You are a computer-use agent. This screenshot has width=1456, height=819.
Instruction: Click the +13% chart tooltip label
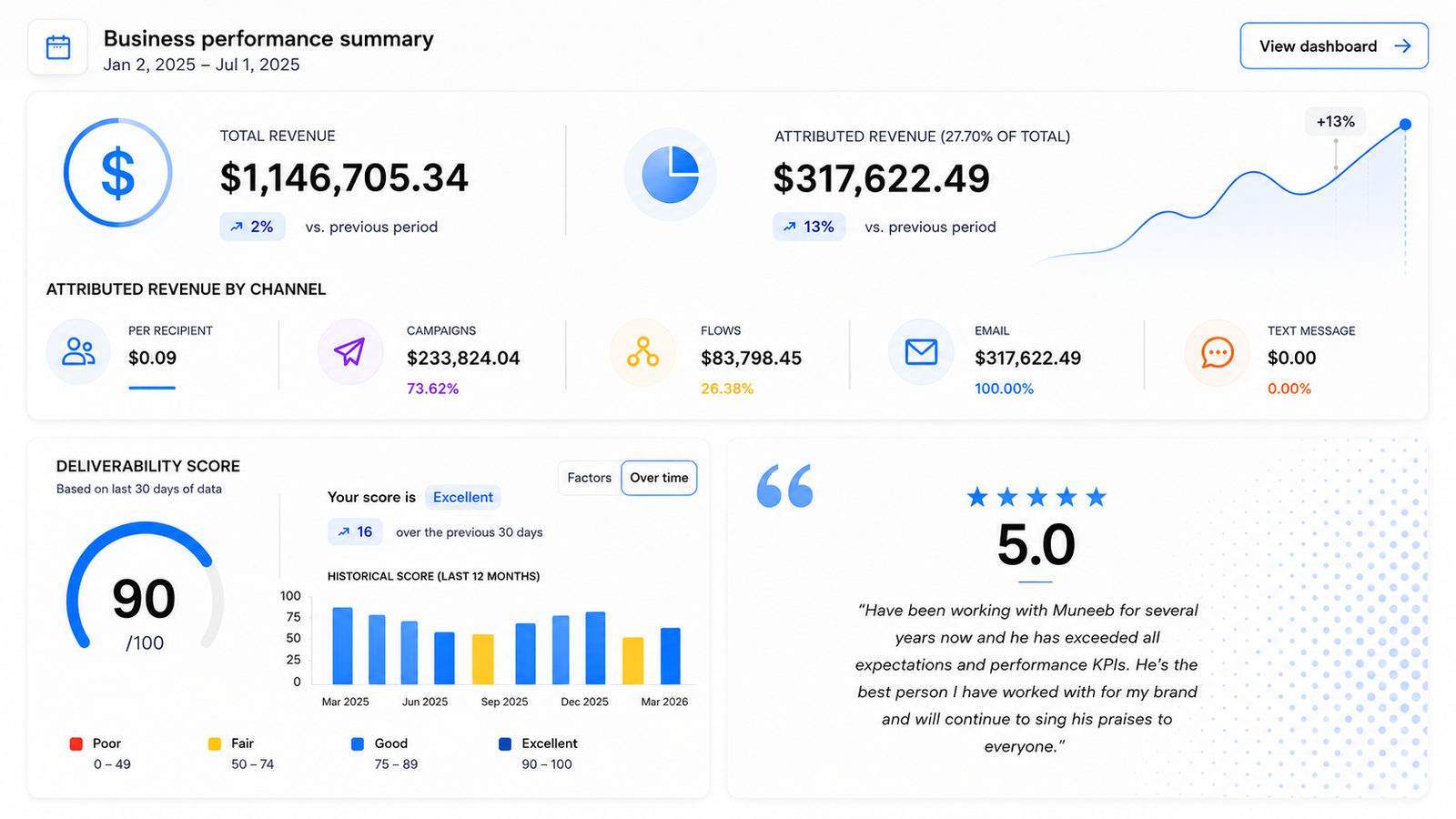point(1335,122)
